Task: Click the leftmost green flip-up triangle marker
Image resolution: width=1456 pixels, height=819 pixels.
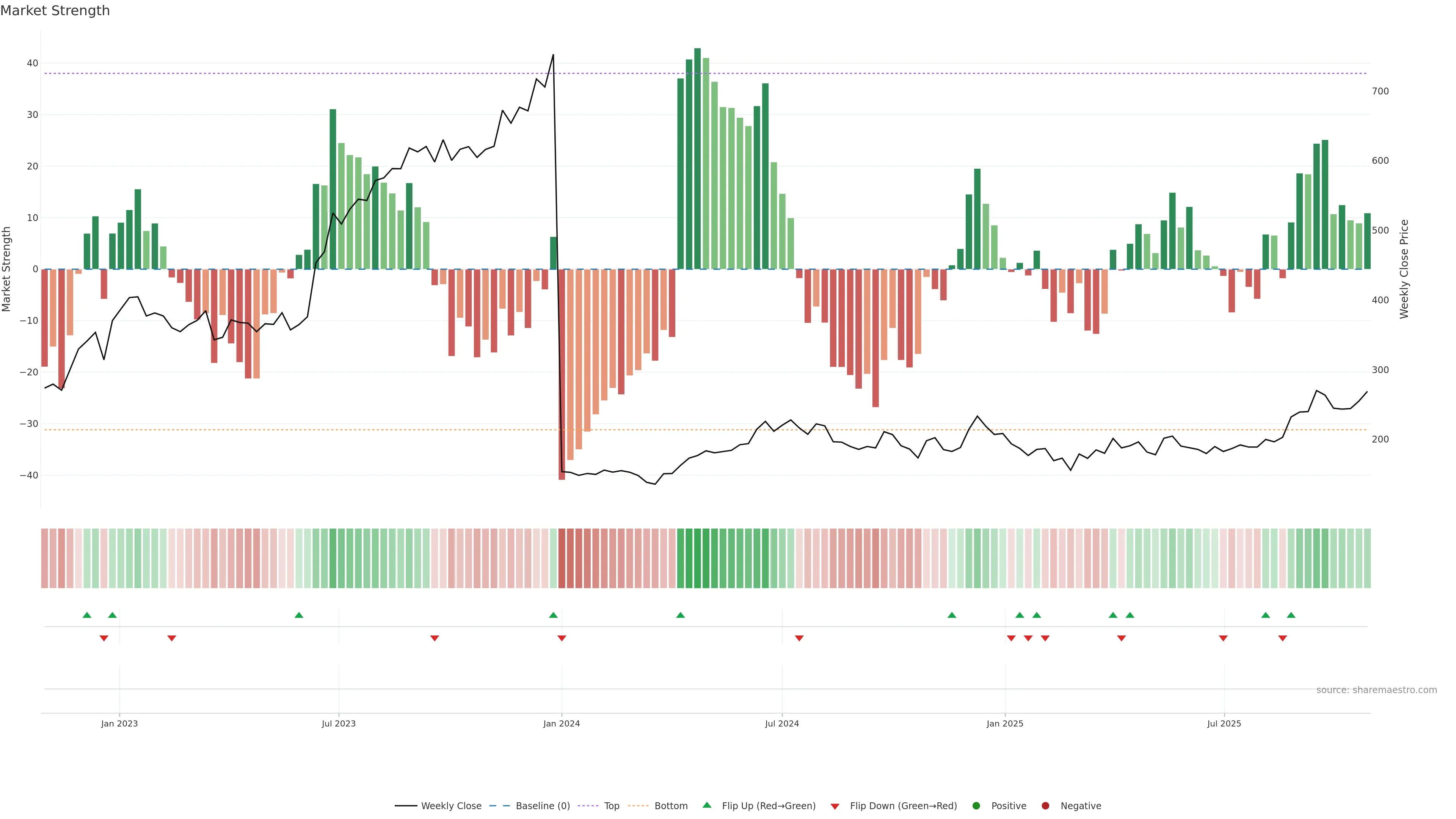Action: (86, 615)
